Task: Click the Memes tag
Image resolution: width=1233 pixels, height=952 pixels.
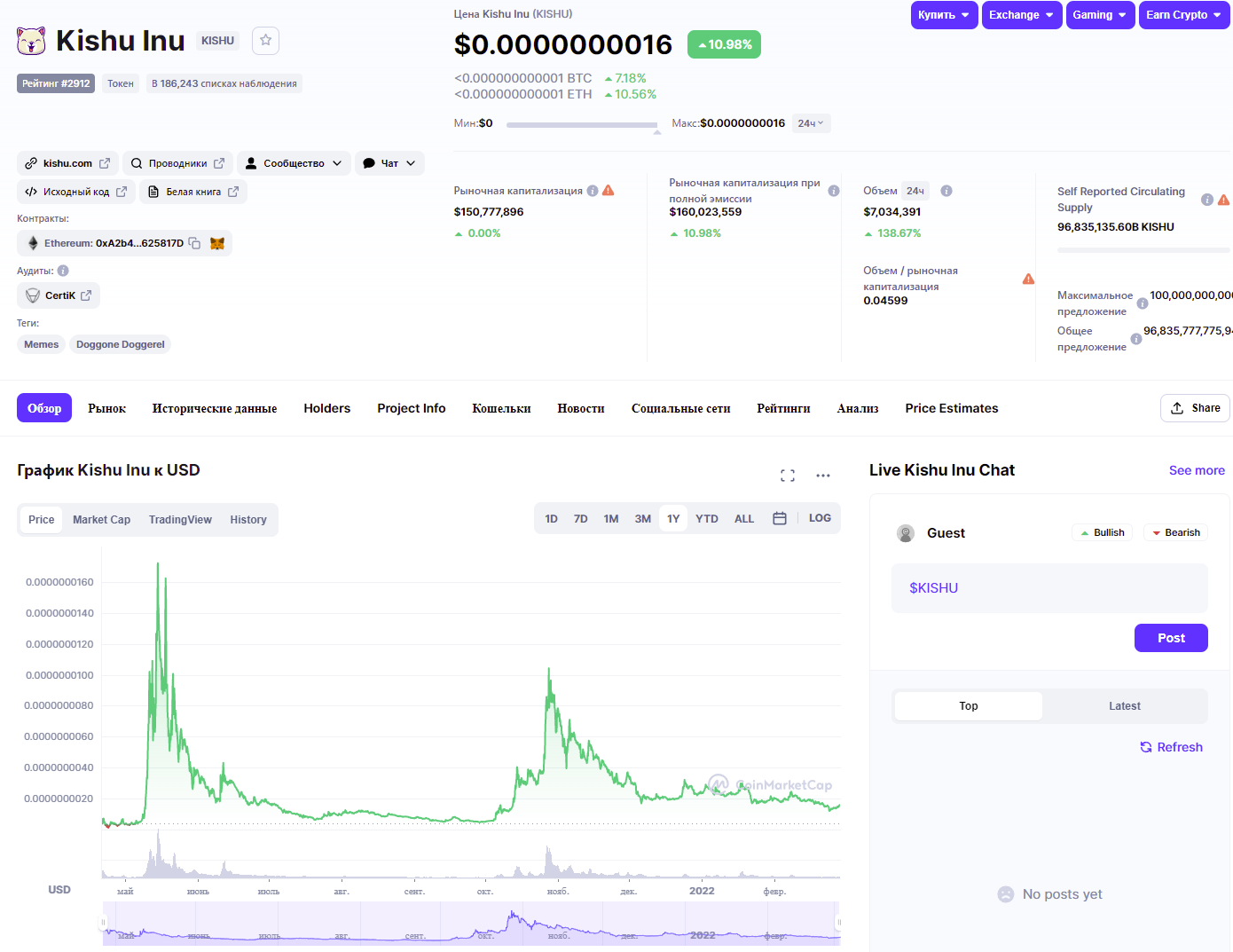Action: [x=41, y=344]
